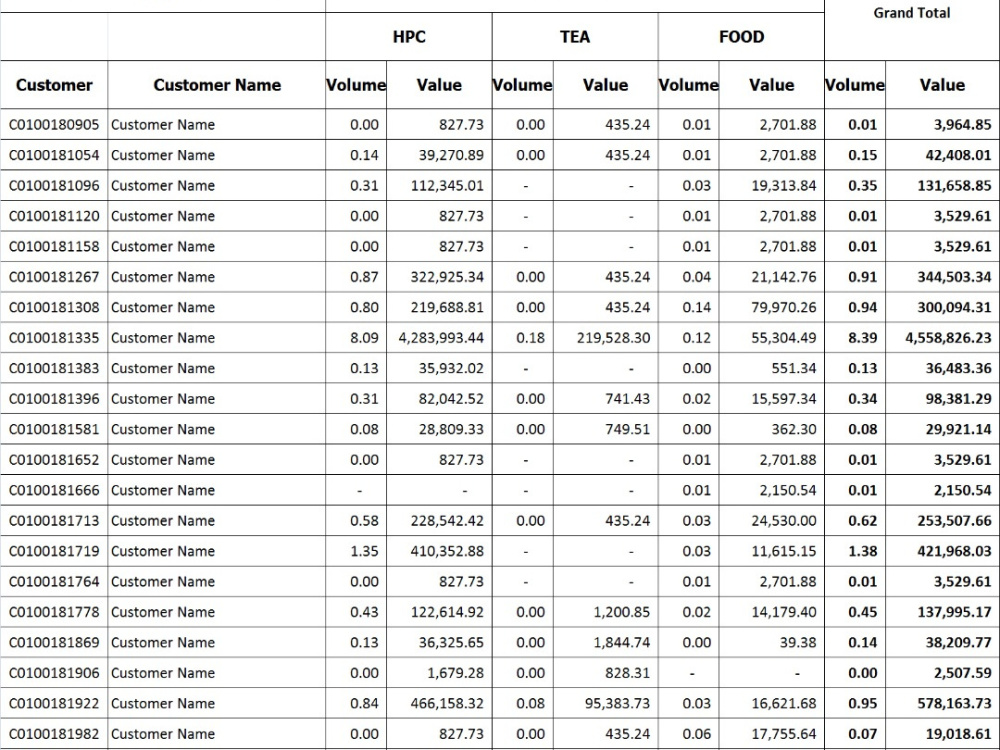Click grand total value 4,558,826.23
The image size is (1000, 750).
coord(948,338)
